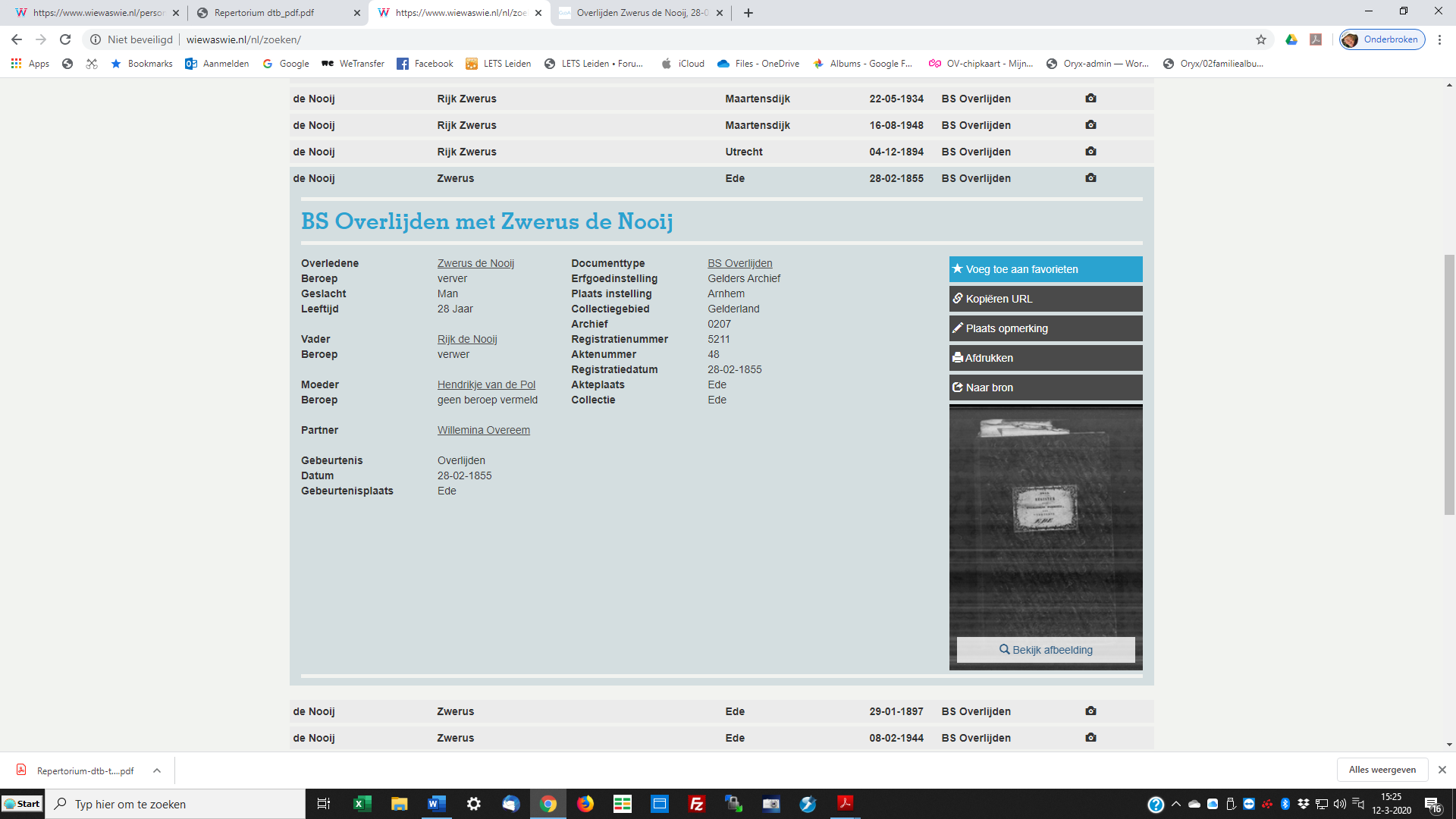This screenshot has width=1456, height=819.
Task: Click the Afdrukken print button
Action: click(1045, 358)
